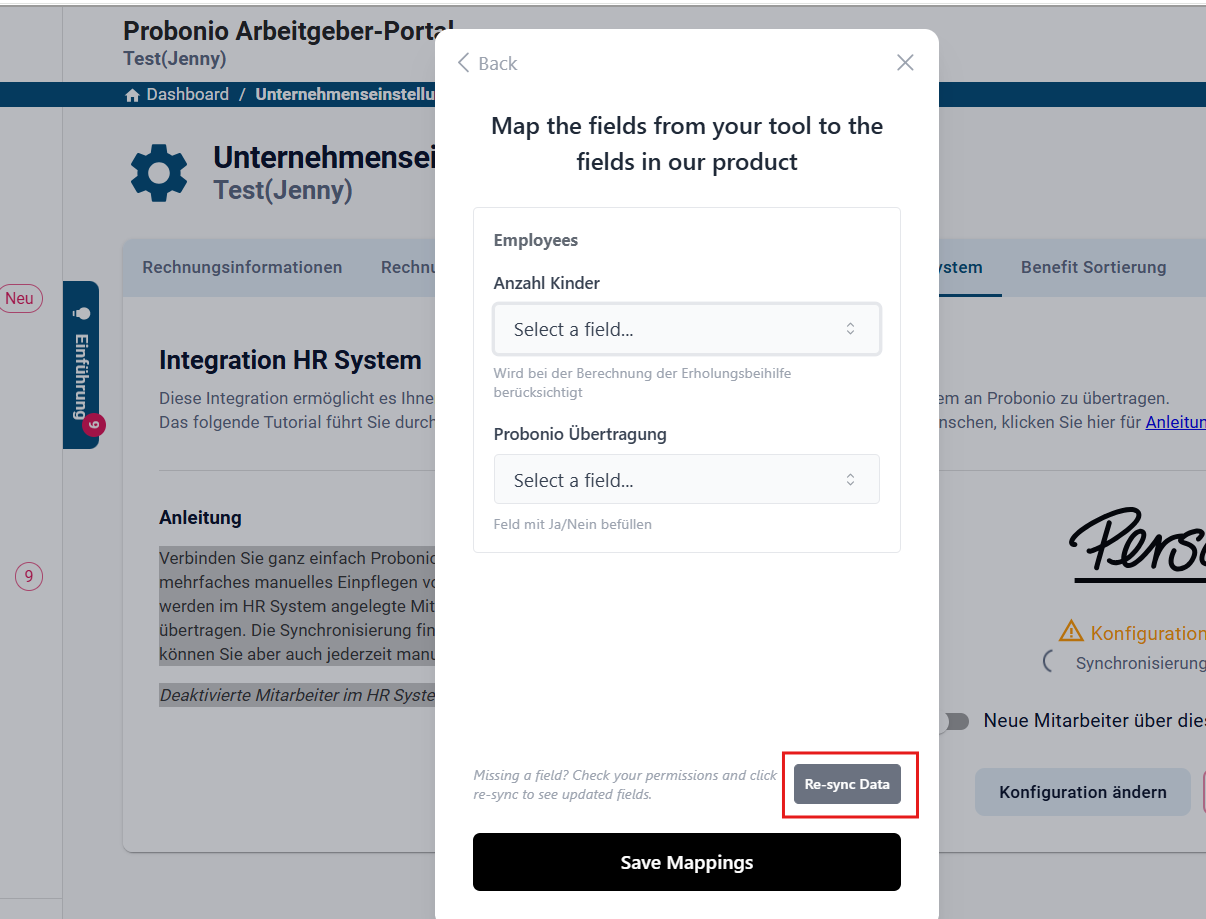Click the 'Feld mit Ja/Nein befüllen' hint
The height and width of the screenshot is (919, 1206).
573,524
